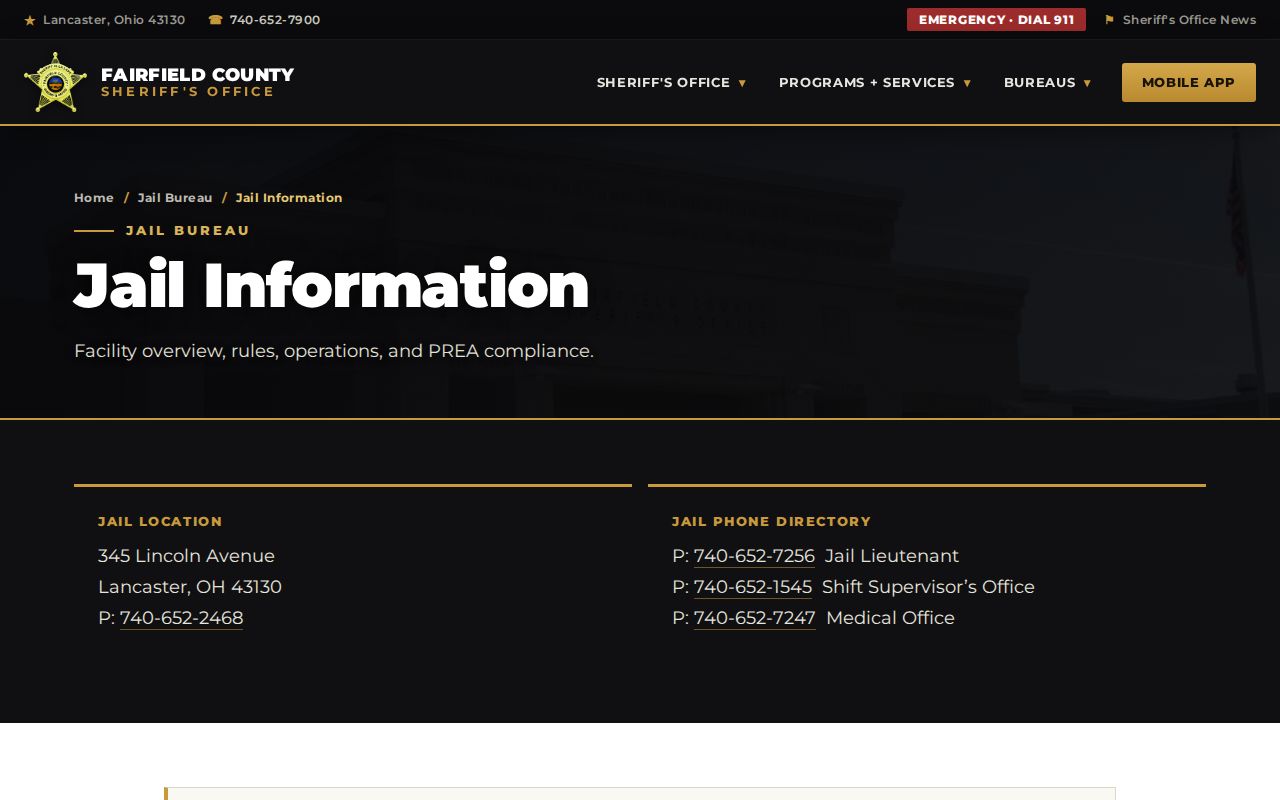Click the Fairfield County sheriff star badge logo
Image resolution: width=1280 pixels, height=800 pixels.
(55, 82)
